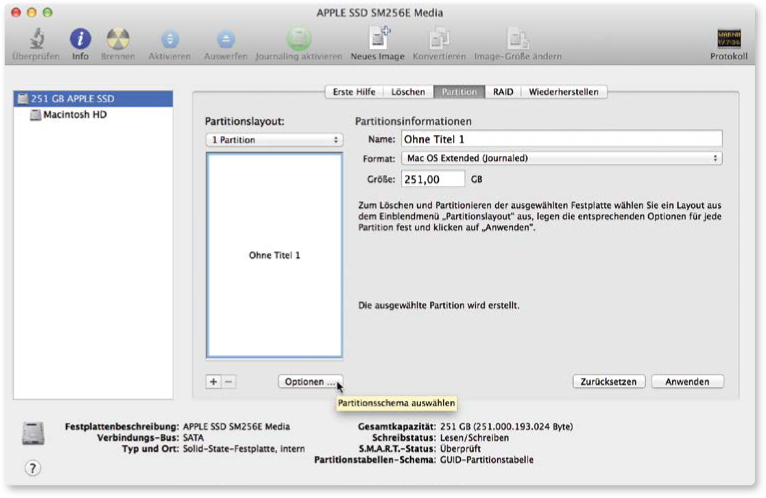Switch to the Löschen tab
The width and height of the screenshot is (766, 498).
[408, 92]
